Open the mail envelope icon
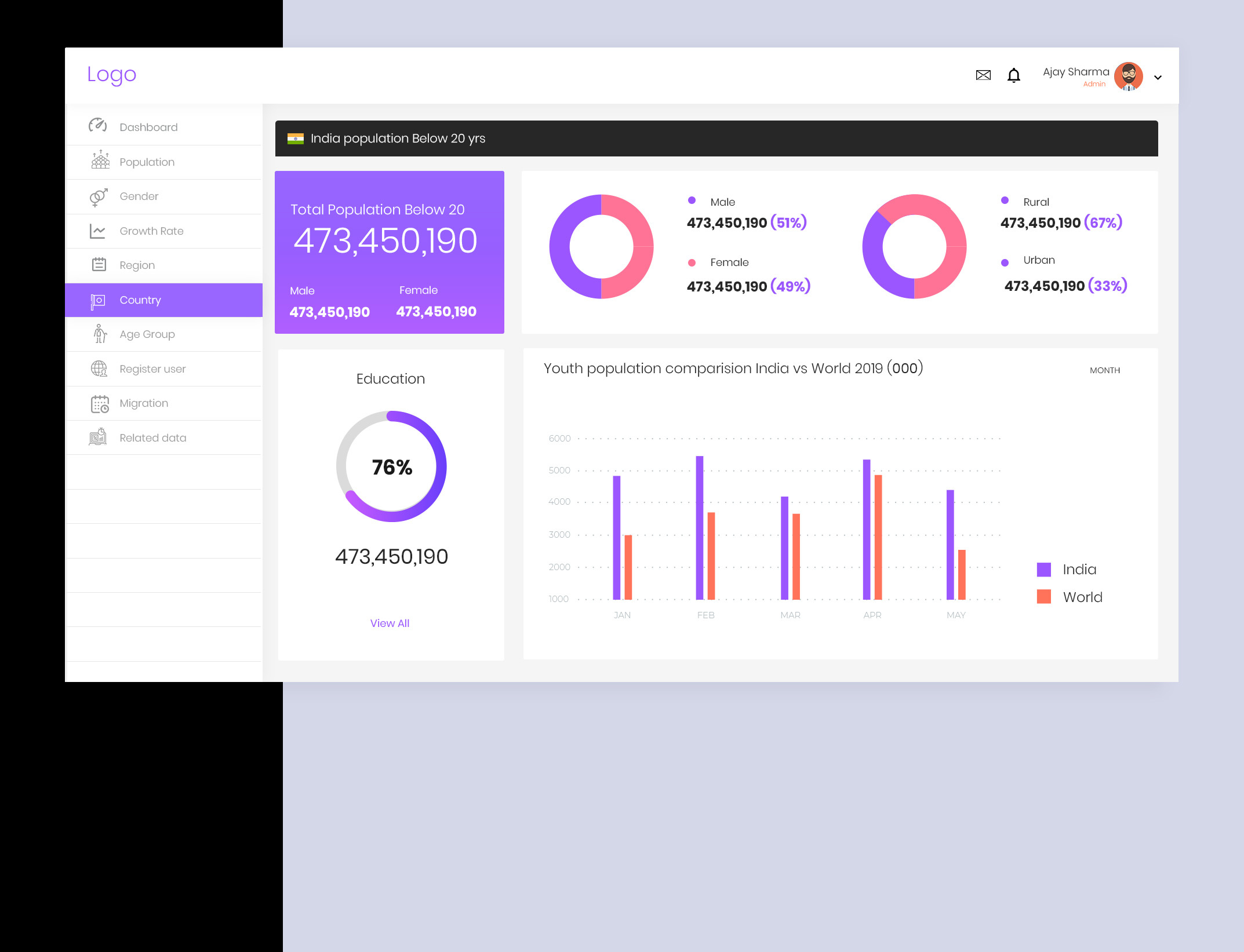 (x=983, y=75)
